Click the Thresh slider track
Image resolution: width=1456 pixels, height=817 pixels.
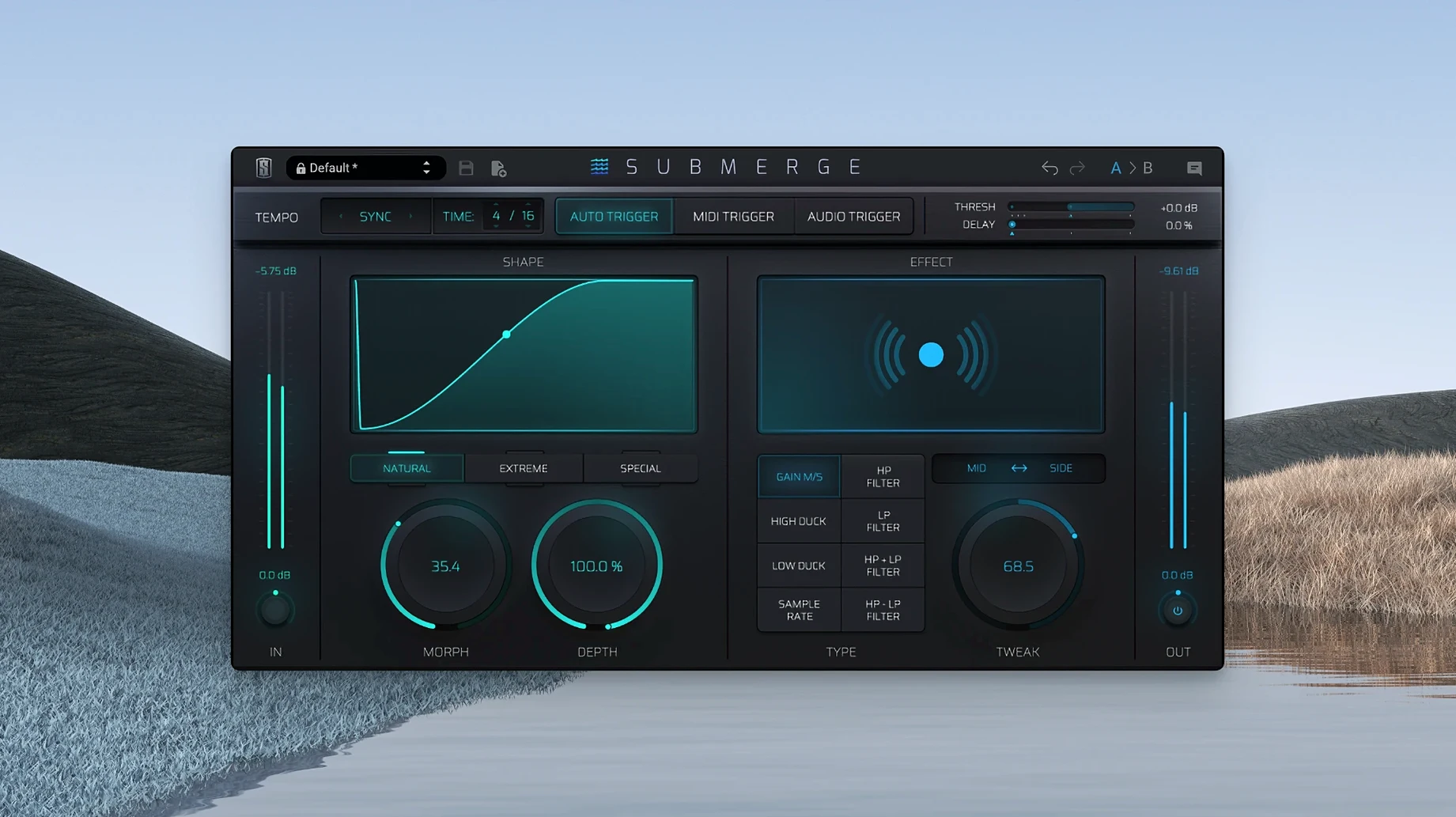click(x=1072, y=207)
